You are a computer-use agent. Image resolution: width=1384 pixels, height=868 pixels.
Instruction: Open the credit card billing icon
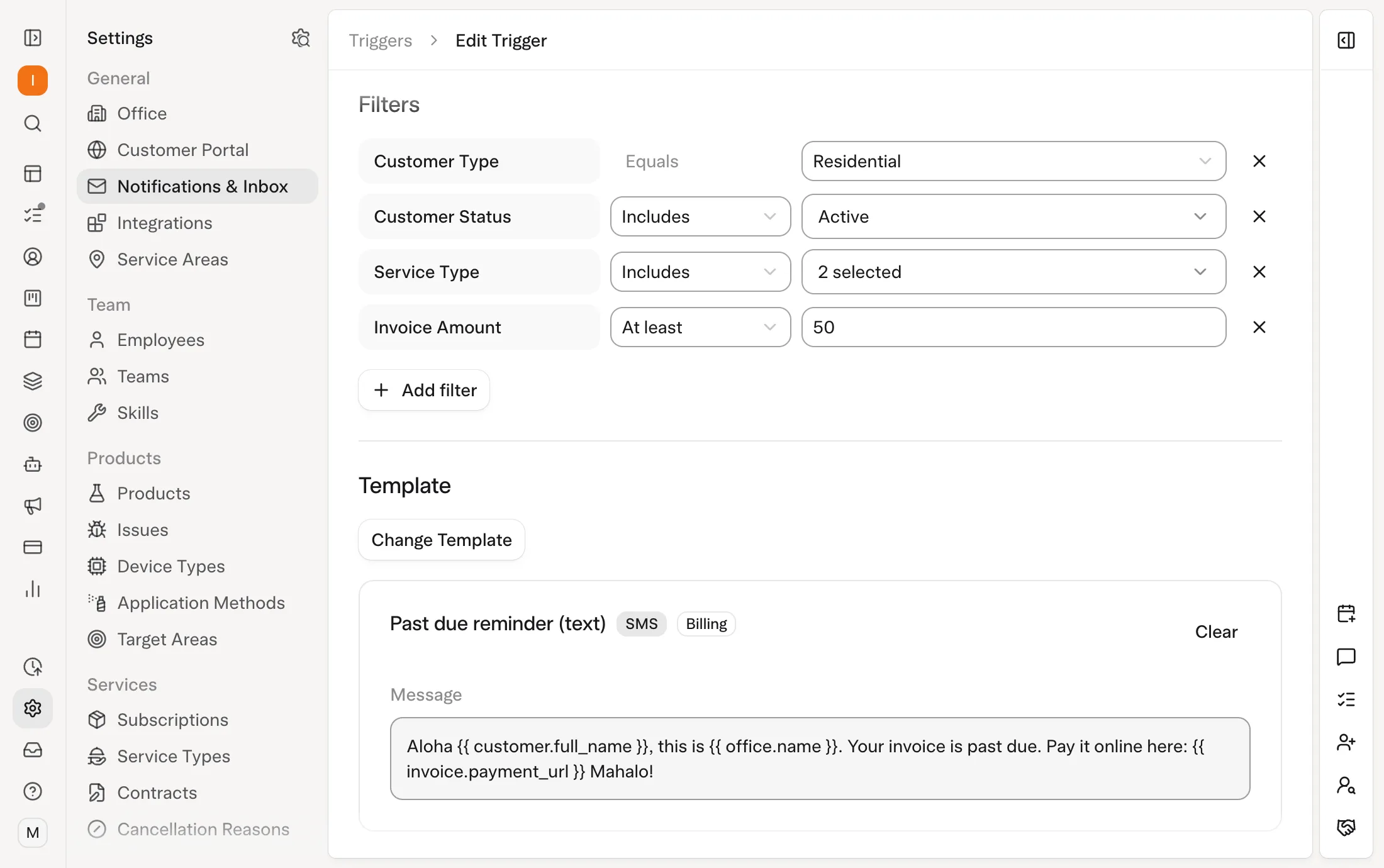click(x=33, y=547)
